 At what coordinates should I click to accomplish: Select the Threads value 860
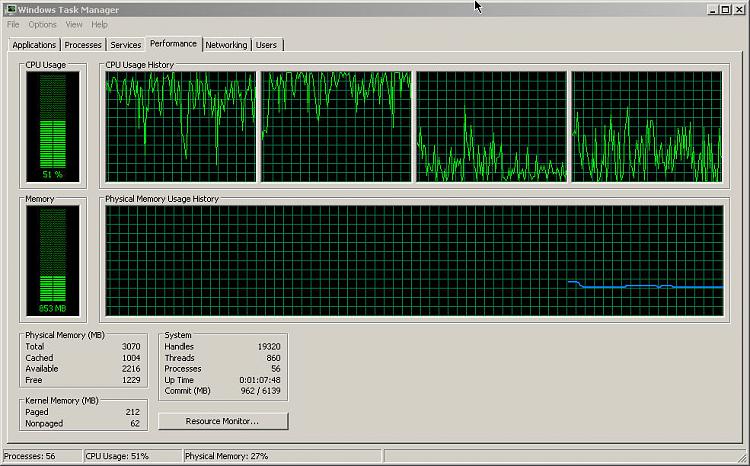[x=273, y=358]
